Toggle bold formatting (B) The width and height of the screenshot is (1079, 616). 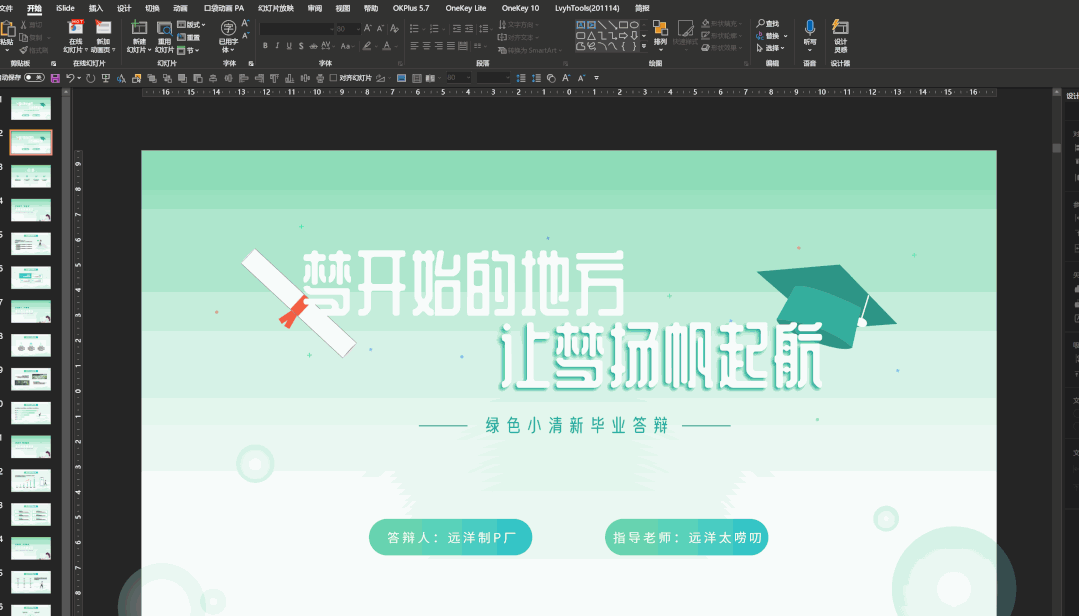point(265,46)
